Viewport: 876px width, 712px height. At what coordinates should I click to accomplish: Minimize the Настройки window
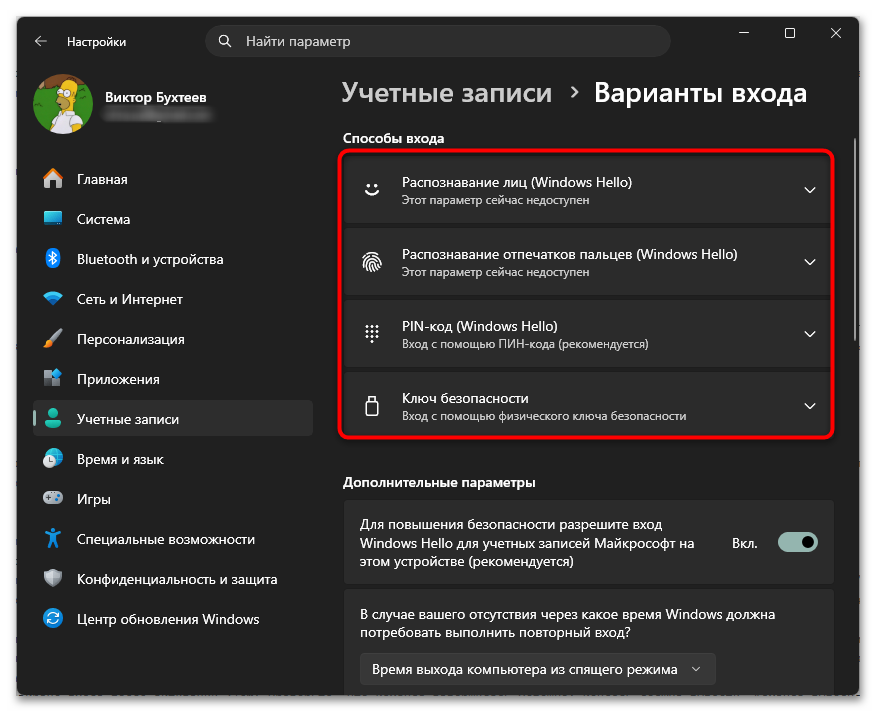[x=744, y=33]
